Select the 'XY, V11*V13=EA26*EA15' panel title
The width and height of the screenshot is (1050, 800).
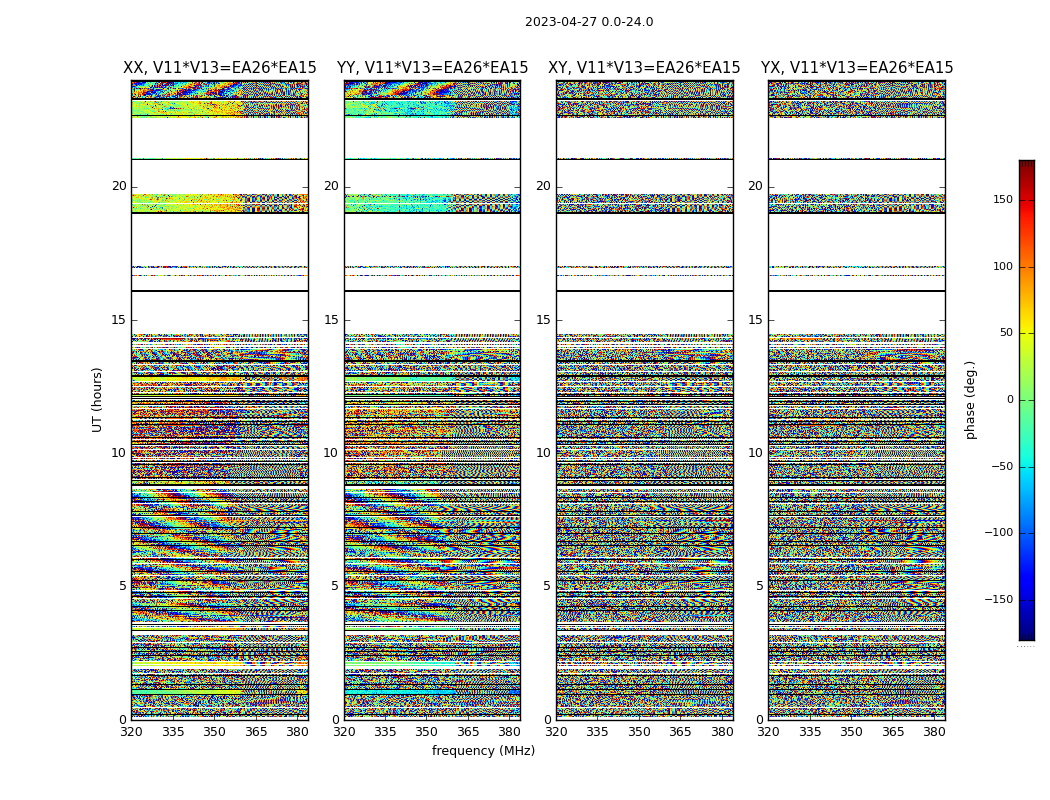pos(644,68)
